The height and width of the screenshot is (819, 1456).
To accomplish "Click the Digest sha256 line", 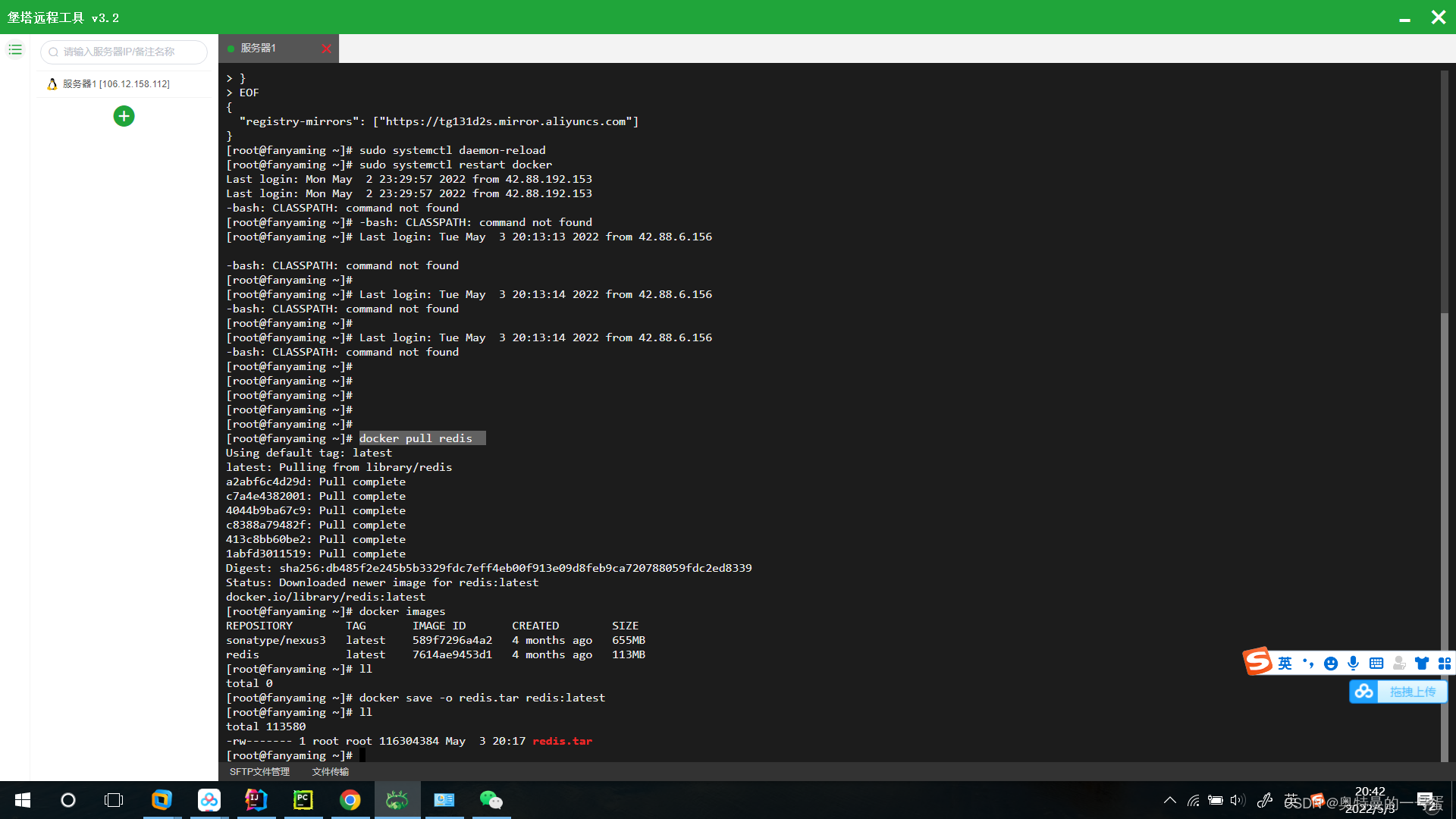I will (488, 568).
